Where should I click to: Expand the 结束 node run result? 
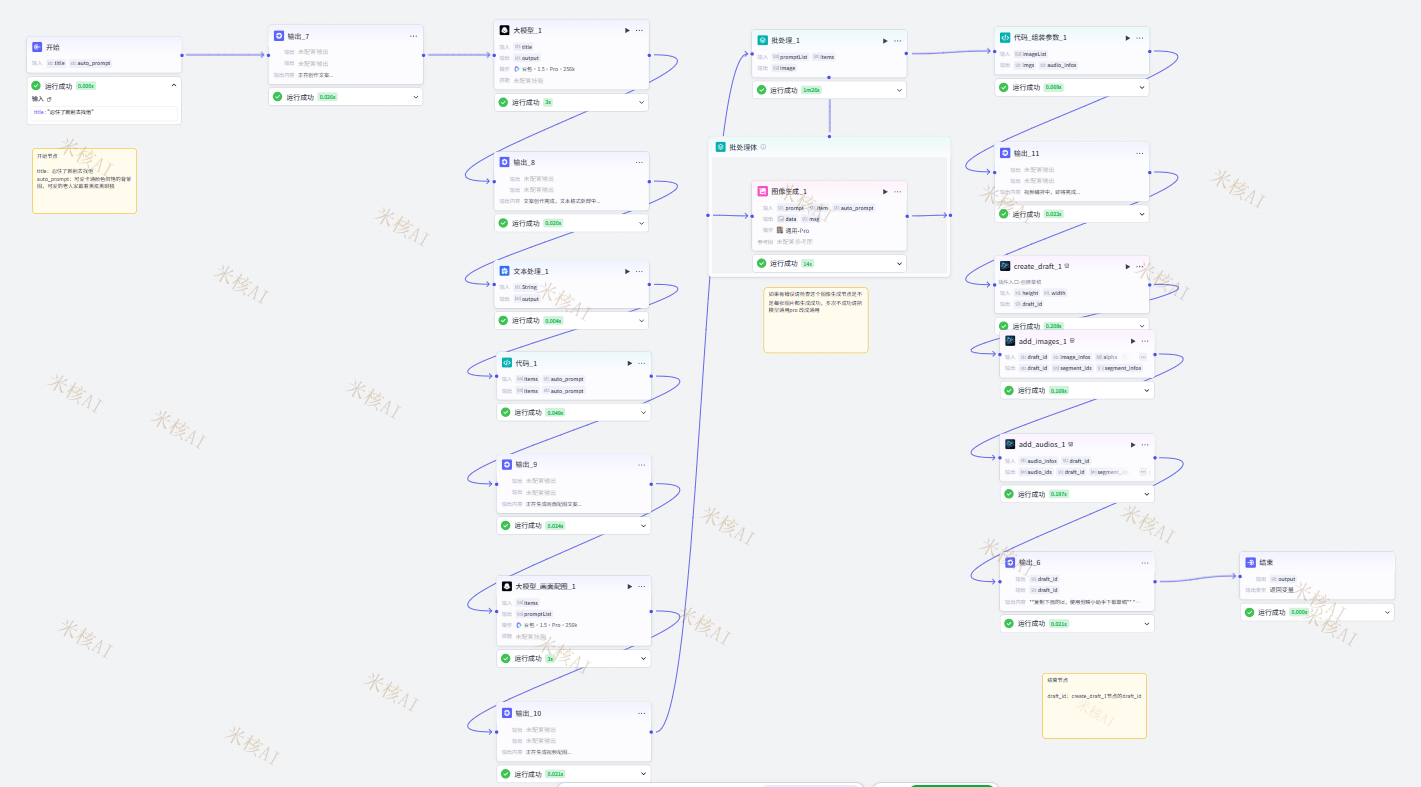point(1386,612)
